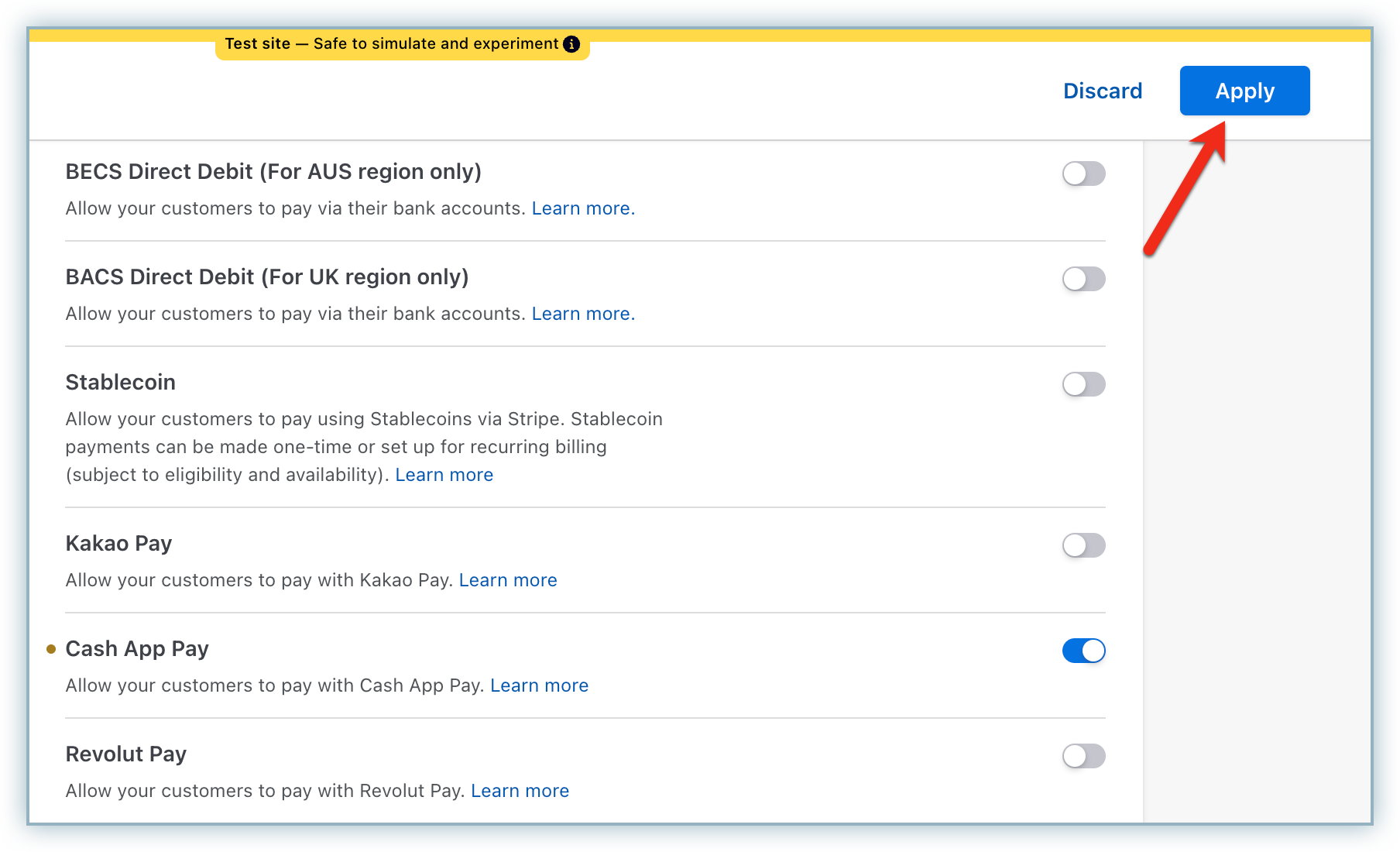Select the Cash App Pay heading
This screenshot has width=1400, height=852.
pyautogui.click(x=137, y=649)
